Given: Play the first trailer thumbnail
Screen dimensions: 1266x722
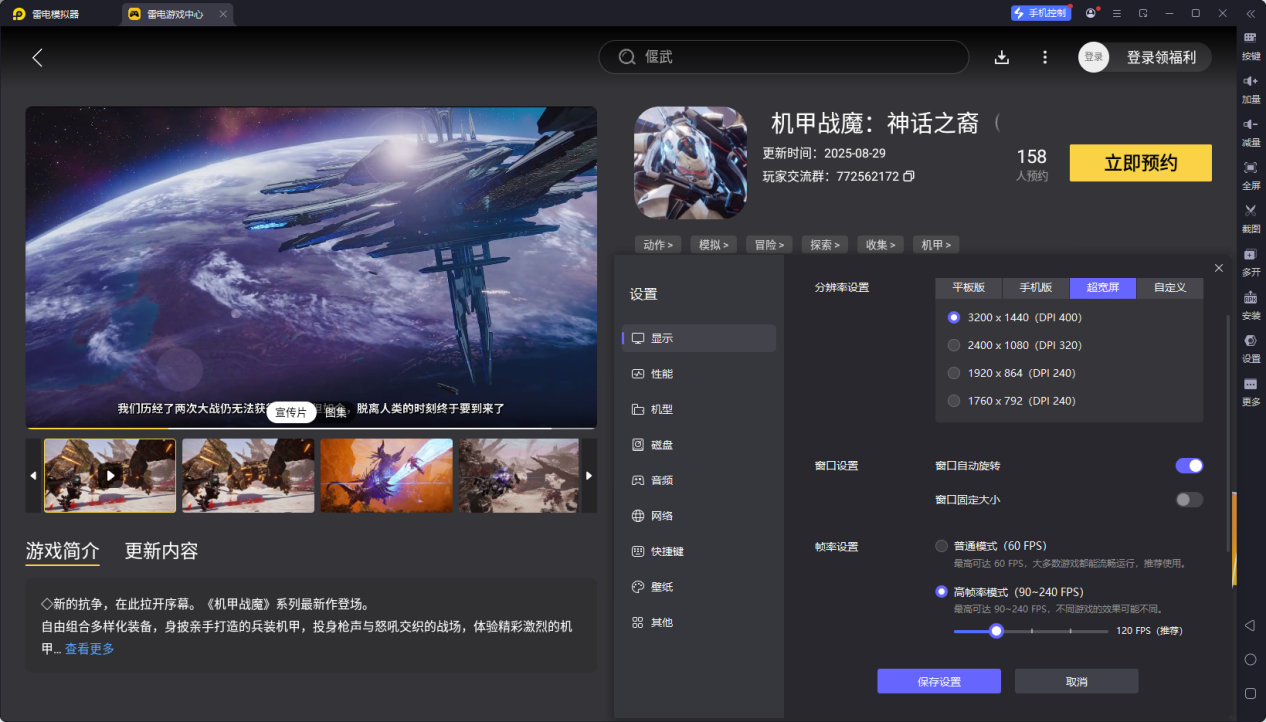Looking at the screenshot, I should 110,476.
